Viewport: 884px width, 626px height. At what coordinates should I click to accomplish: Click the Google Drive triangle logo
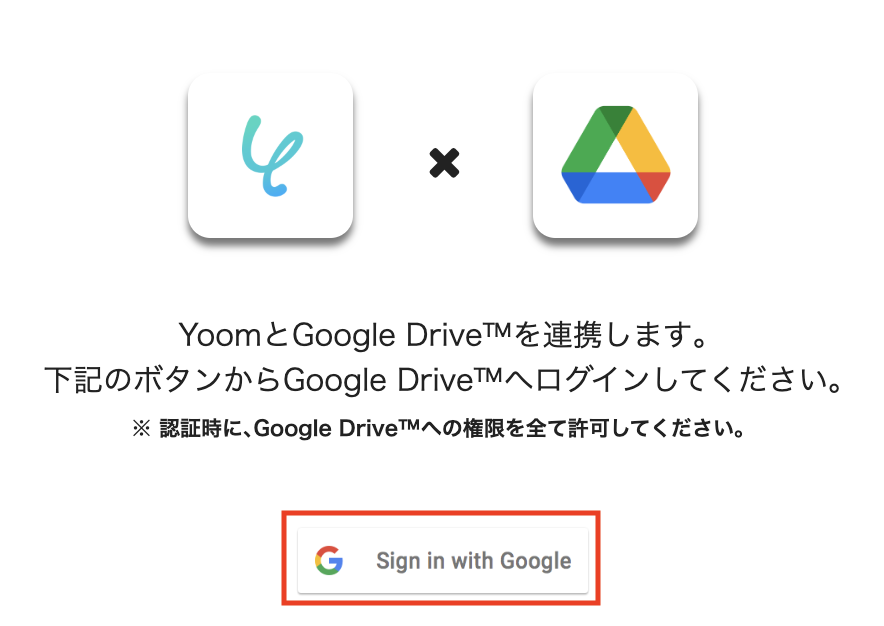click(x=616, y=155)
